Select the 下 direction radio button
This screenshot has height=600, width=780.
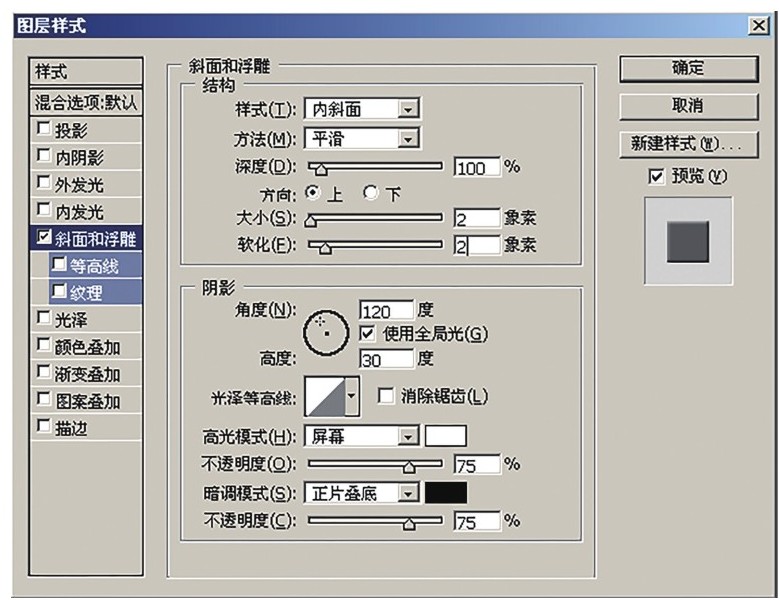pyautogui.click(x=371, y=192)
